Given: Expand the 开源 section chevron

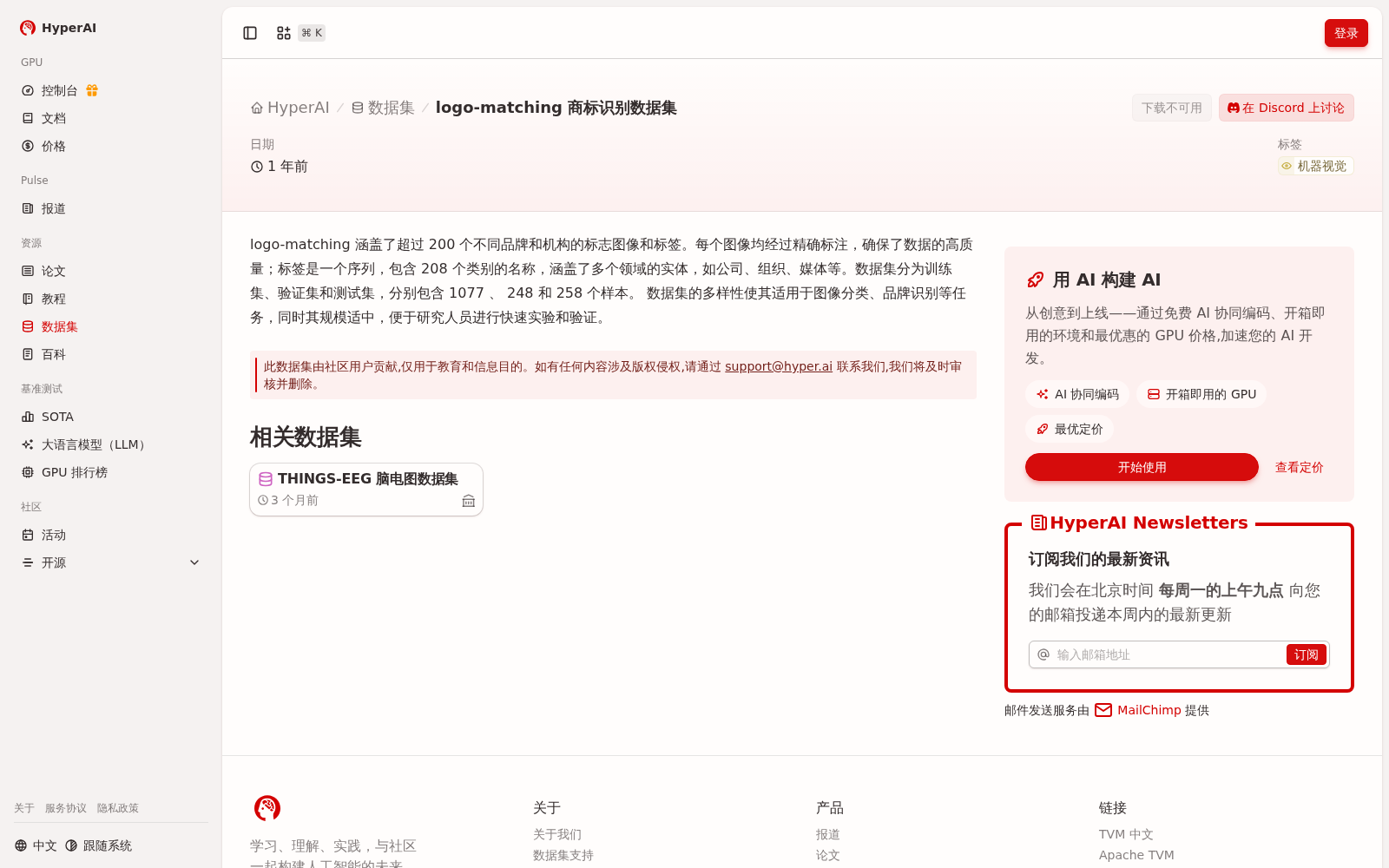Looking at the screenshot, I should (x=194, y=562).
